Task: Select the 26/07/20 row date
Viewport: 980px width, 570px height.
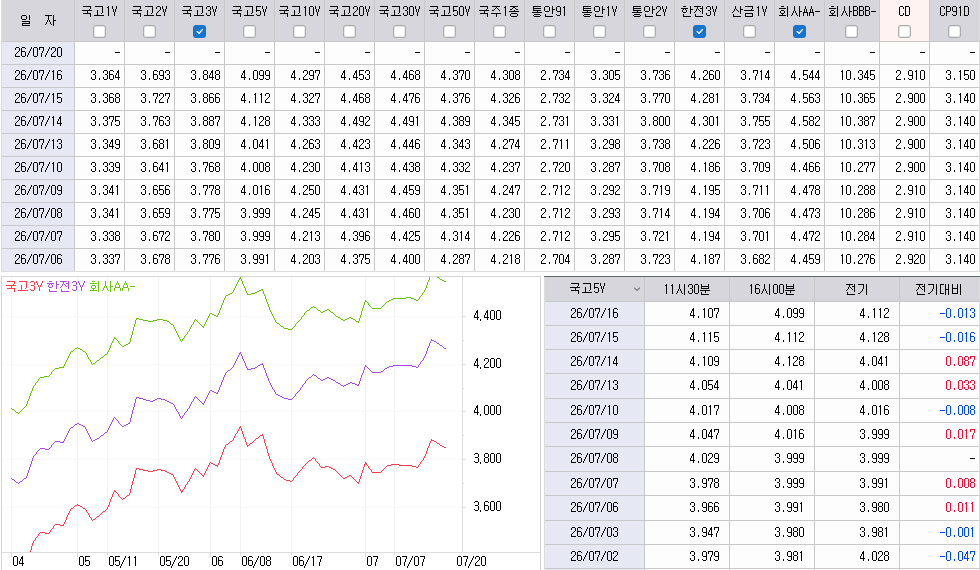Action: (38, 52)
